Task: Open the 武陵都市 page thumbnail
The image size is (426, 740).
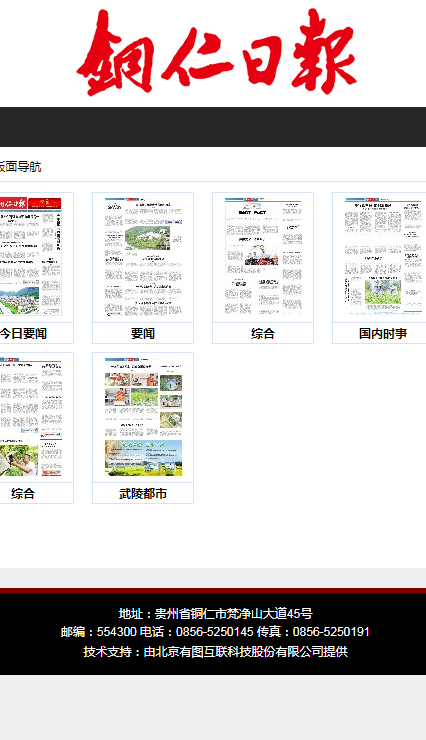Action: [143, 417]
